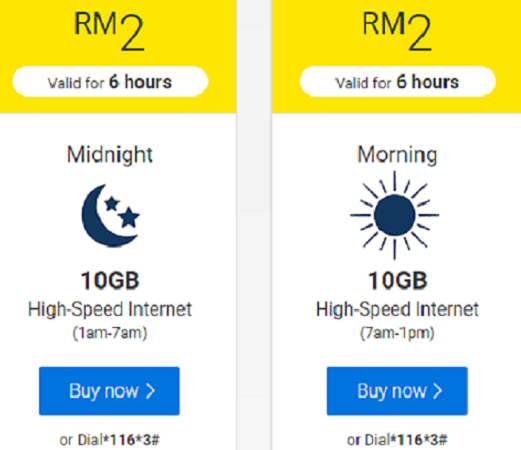
Task: Click Morning's High-Speed Internet text
Action: click(x=397, y=309)
